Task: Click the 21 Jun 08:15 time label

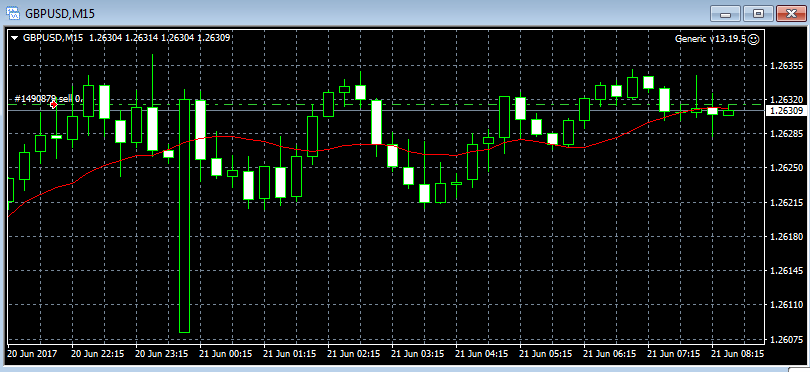Action: (x=738, y=354)
